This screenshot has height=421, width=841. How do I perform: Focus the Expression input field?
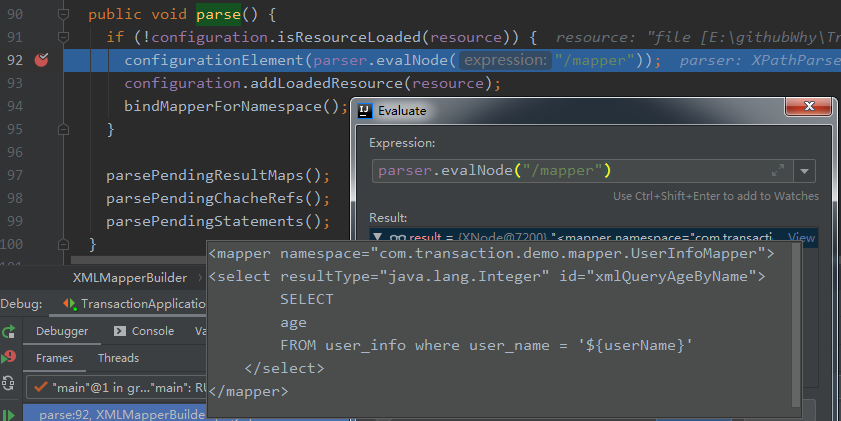click(x=581, y=171)
